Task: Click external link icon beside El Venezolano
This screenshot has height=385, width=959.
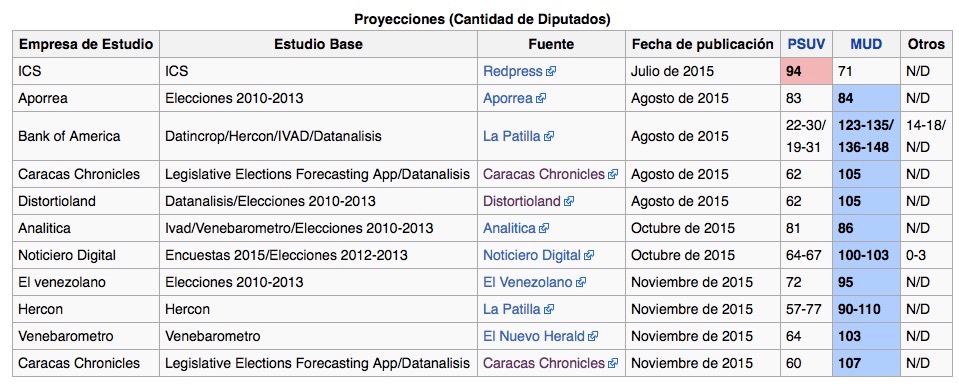Action: point(581,283)
